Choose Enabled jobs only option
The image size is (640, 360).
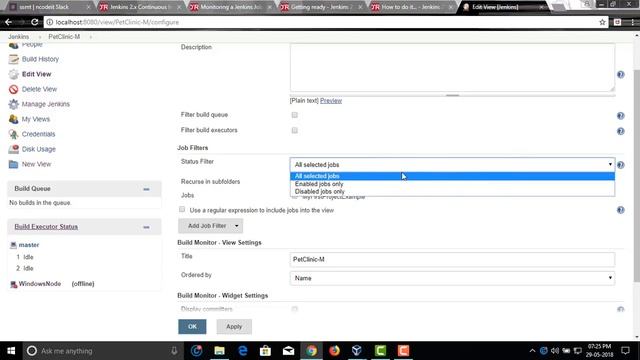452,184
